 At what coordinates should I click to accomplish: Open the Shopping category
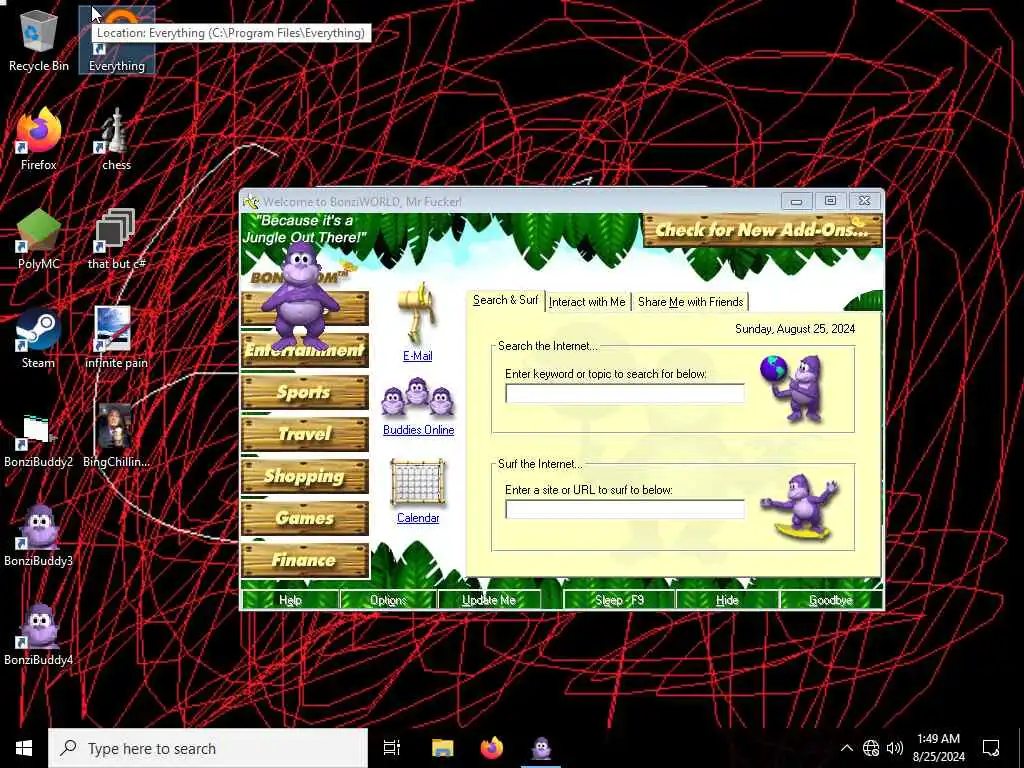305,476
